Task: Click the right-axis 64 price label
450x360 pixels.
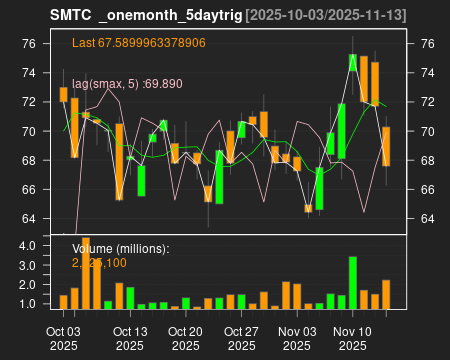Action: pos(428,219)
